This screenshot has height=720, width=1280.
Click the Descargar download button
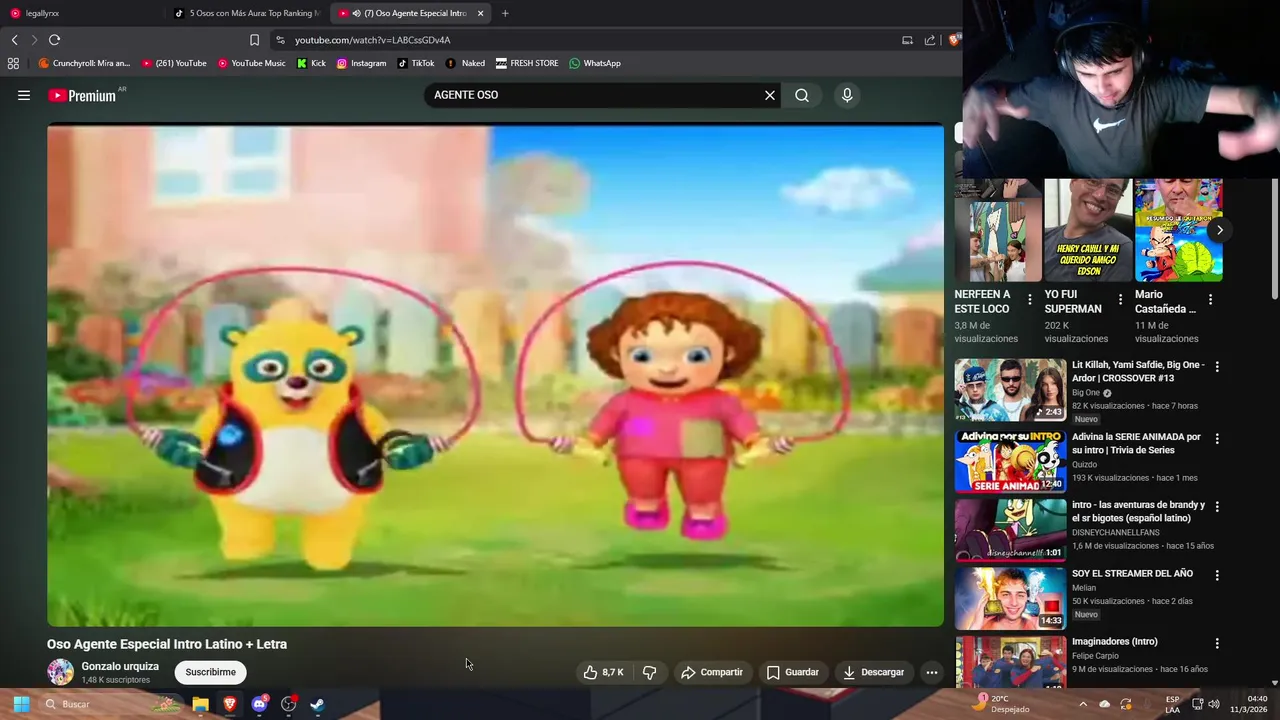[873, 672]
